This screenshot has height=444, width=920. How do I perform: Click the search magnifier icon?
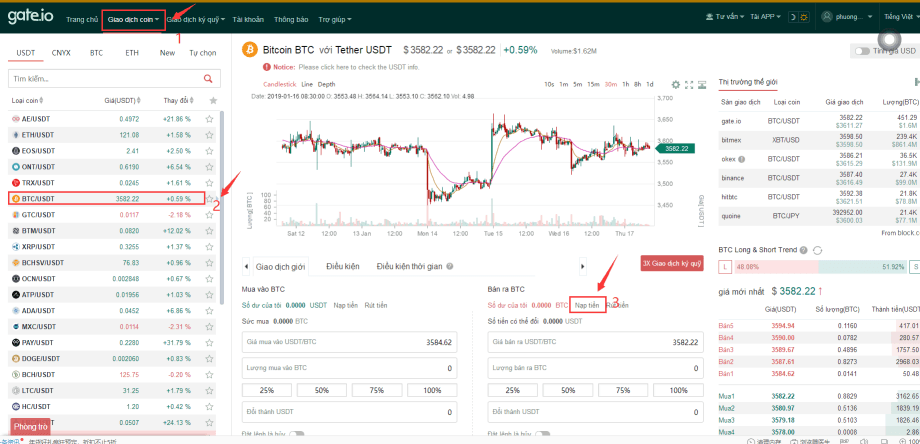[208, 79]
